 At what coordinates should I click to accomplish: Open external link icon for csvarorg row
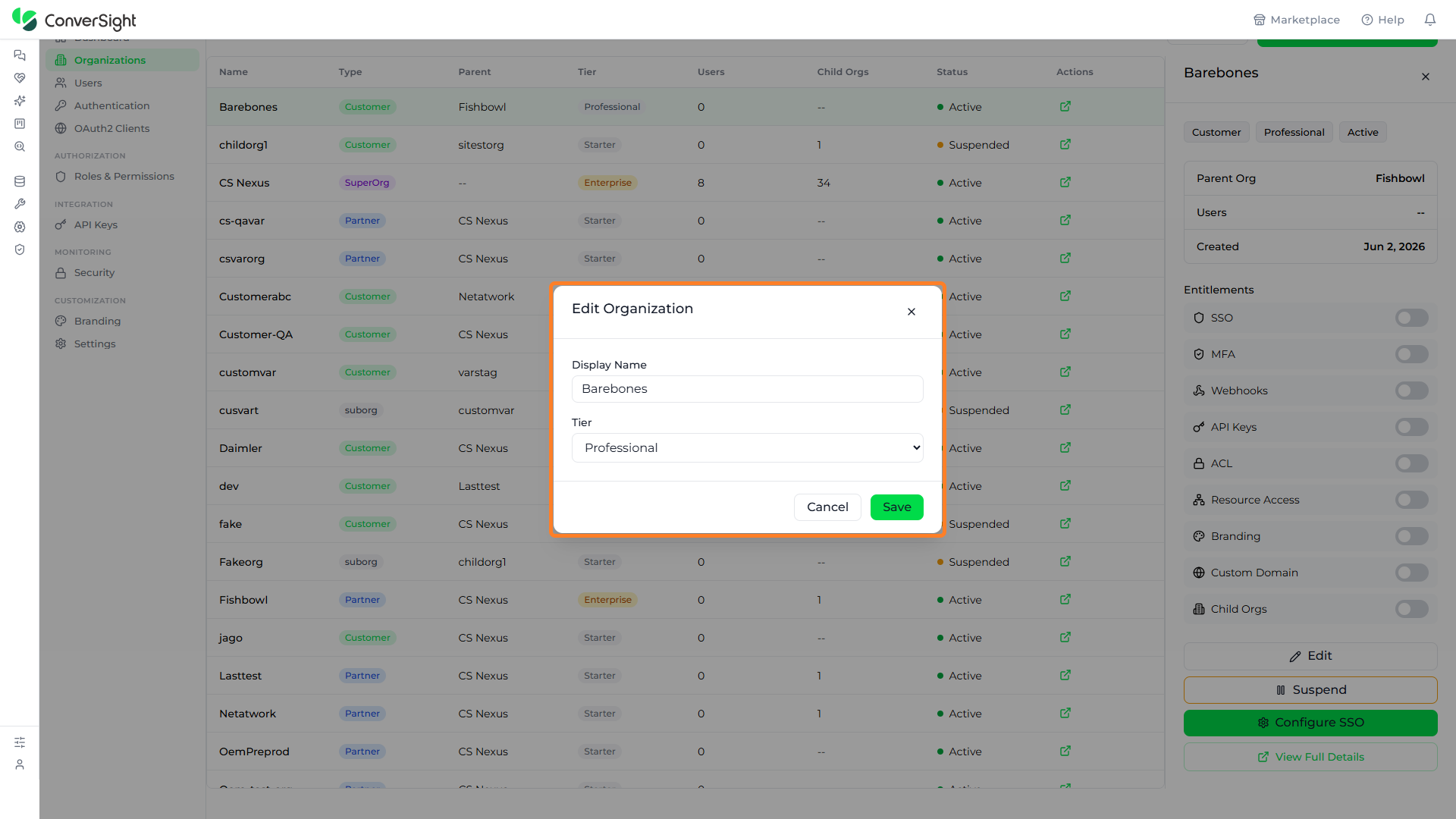[x=1065, y=258]
